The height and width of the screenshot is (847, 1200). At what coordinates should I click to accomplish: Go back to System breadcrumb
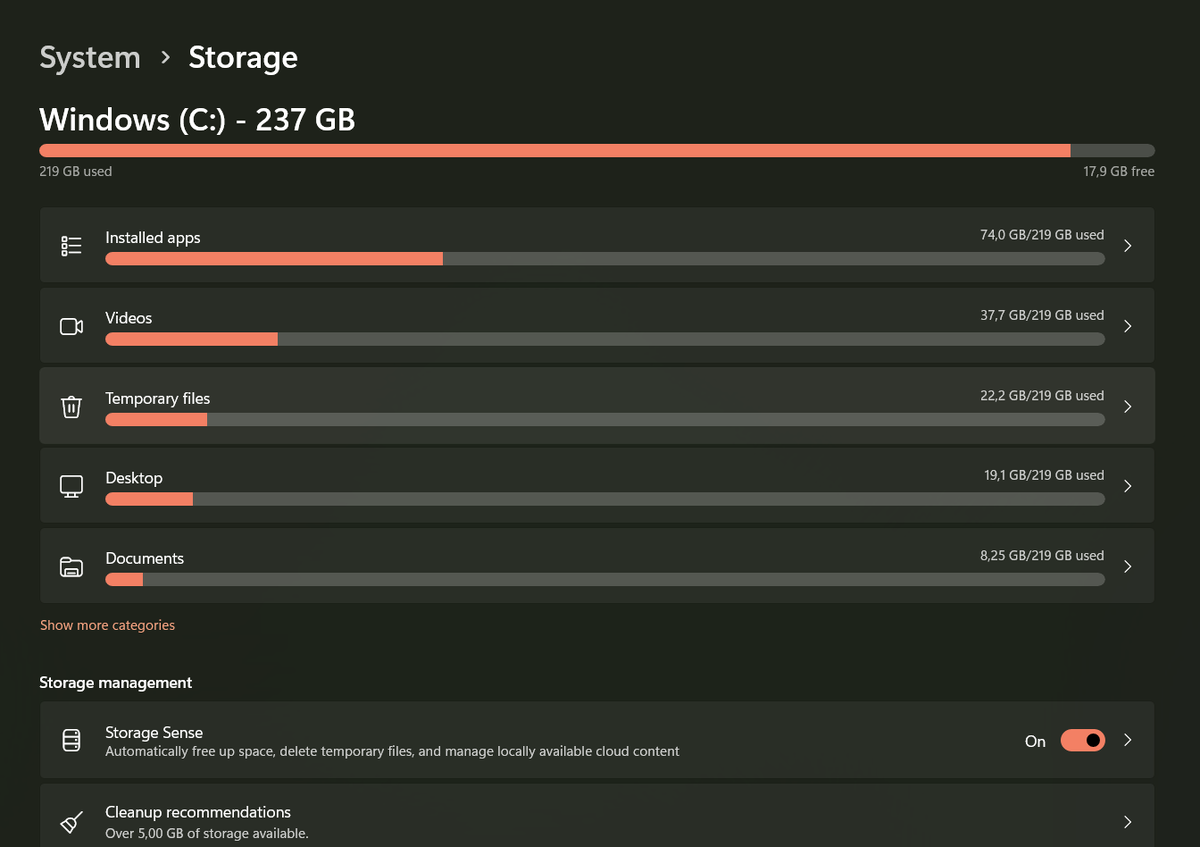point(90,58)
